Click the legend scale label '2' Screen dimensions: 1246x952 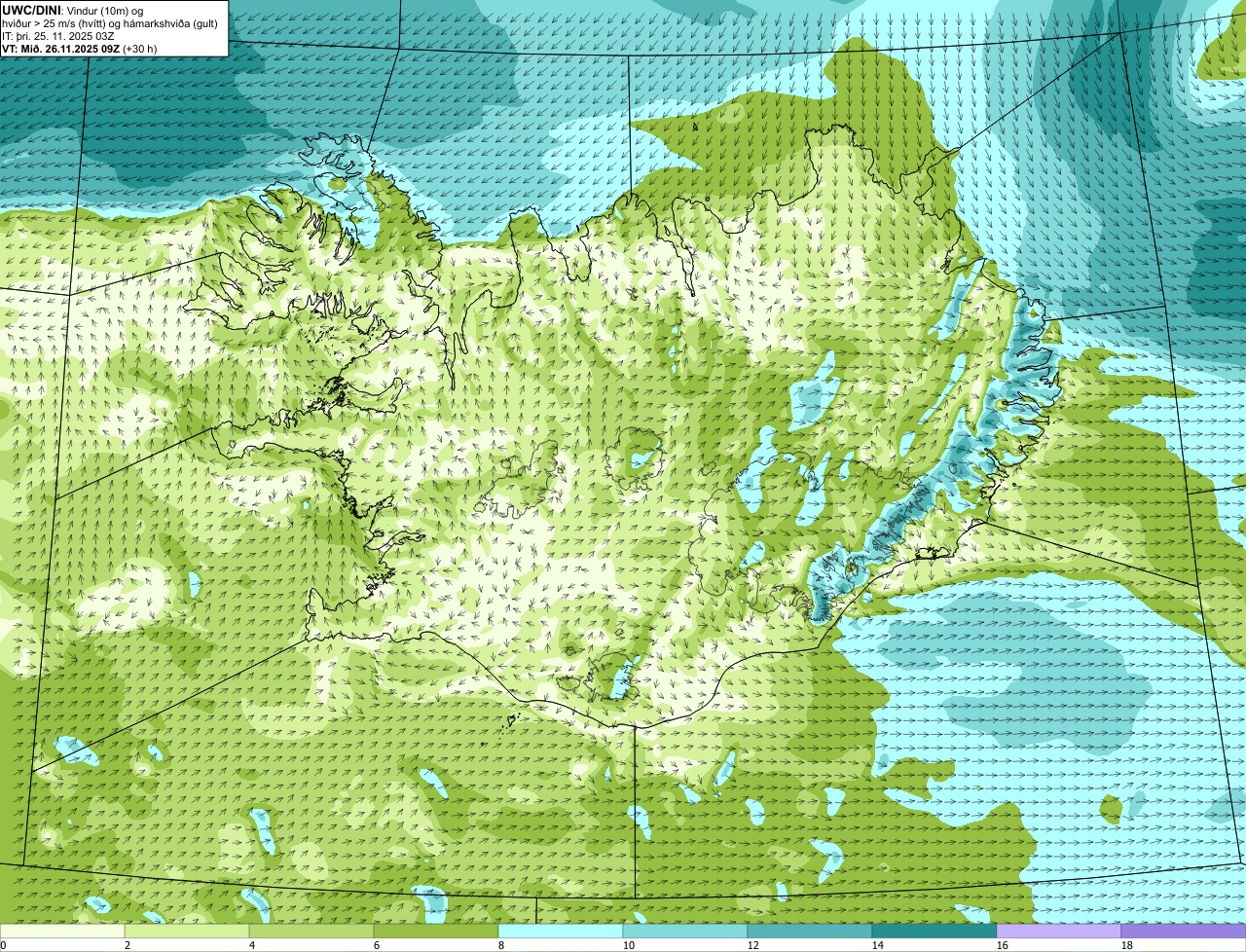tap(128, 945)
